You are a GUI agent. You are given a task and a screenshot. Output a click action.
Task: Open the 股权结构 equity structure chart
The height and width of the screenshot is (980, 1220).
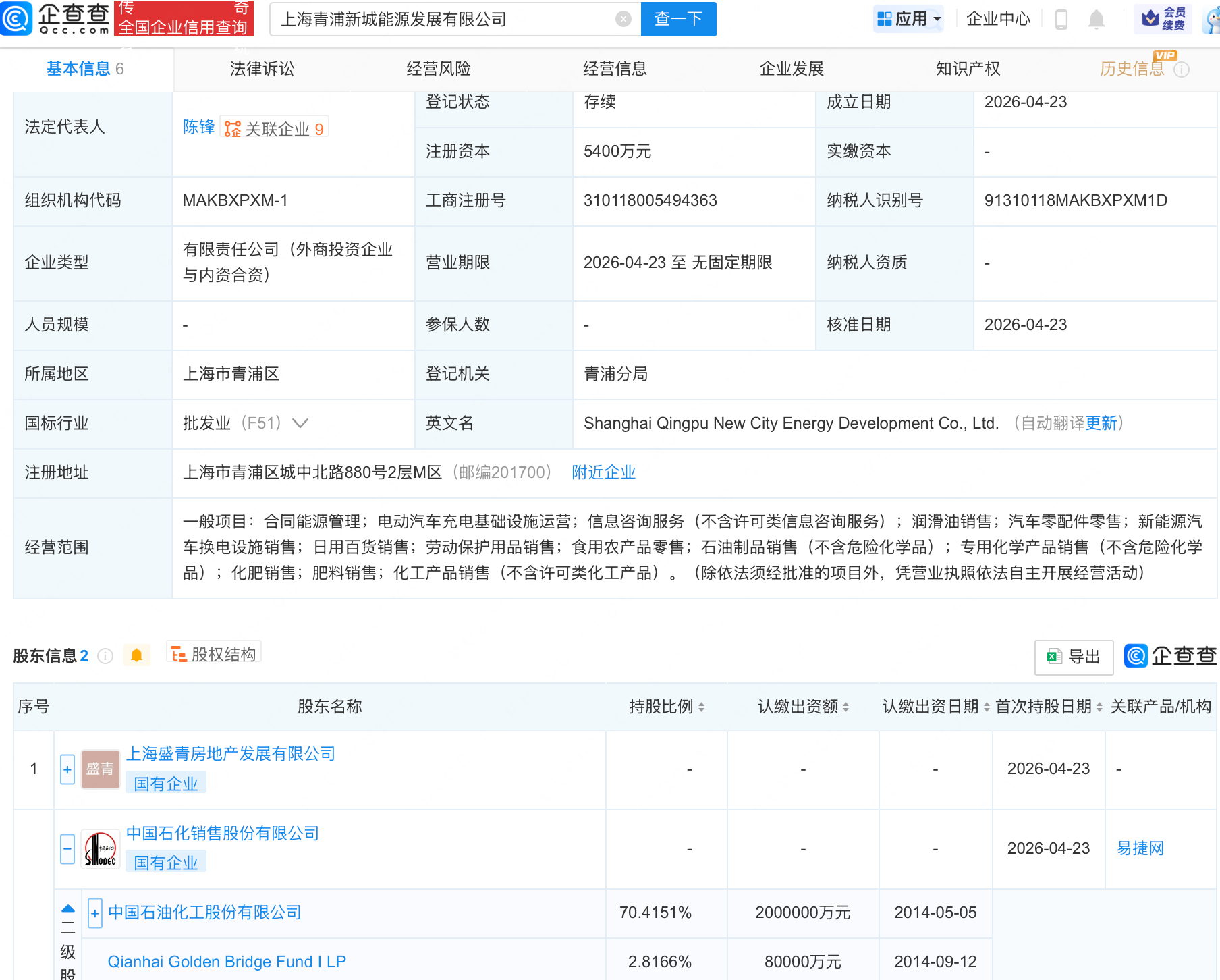pos(213,653)
